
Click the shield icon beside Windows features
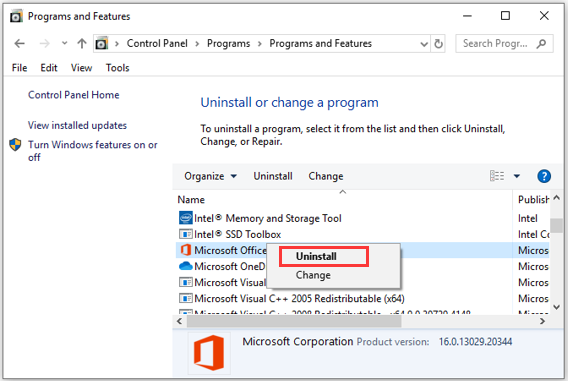15,145
